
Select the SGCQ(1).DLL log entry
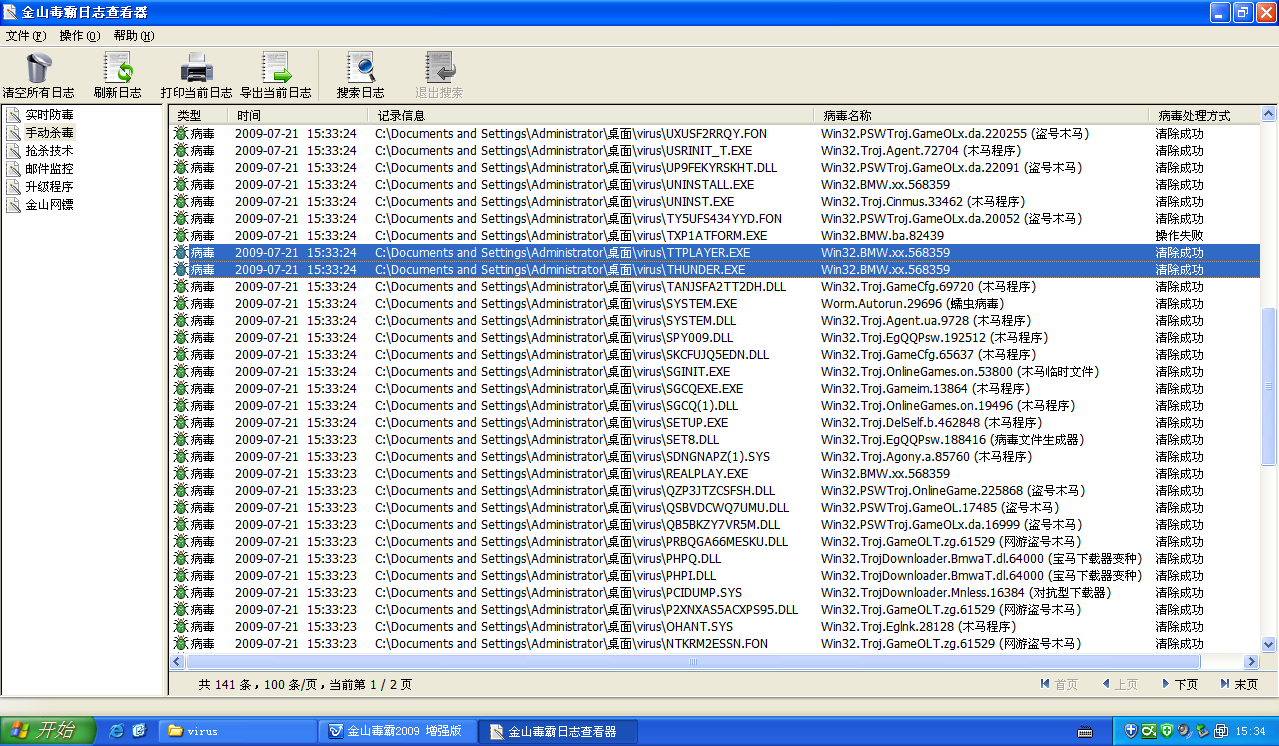715,406
